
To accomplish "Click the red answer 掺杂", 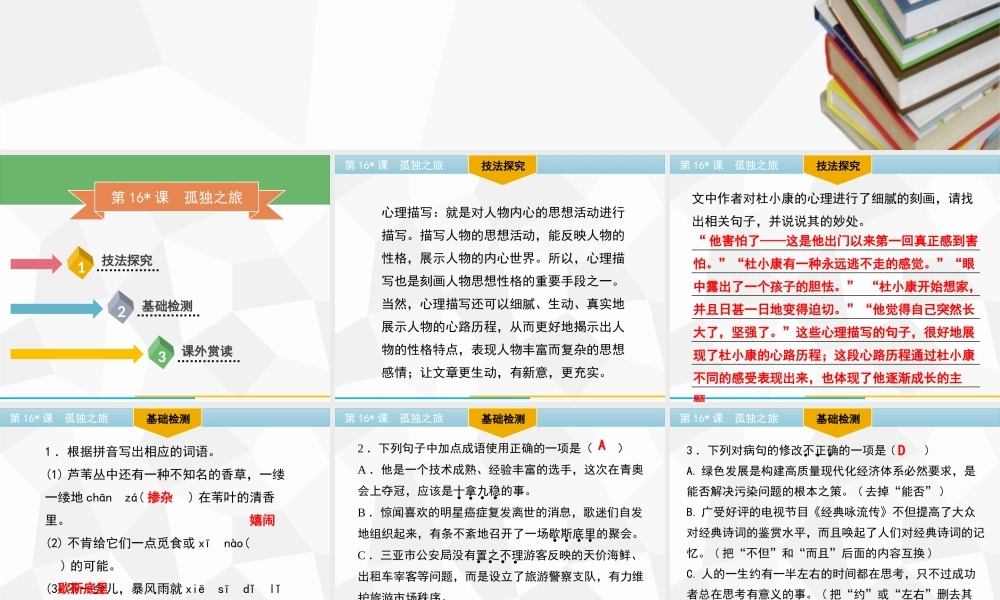I will [160, 497].
